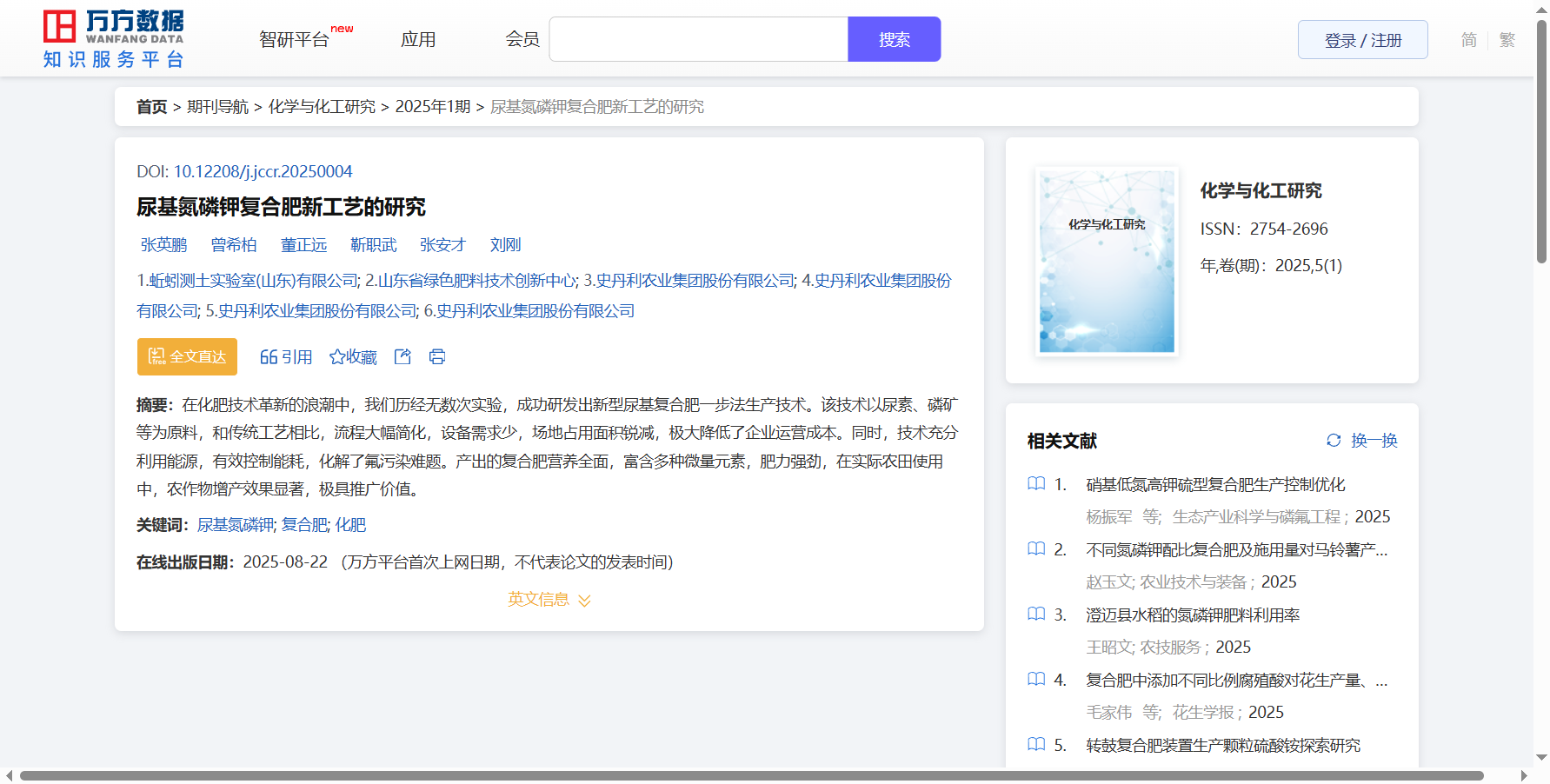Open the 登录 / 注册 login button
This screenshot has height=784, width=1550.
click(x=1362, y=40)
